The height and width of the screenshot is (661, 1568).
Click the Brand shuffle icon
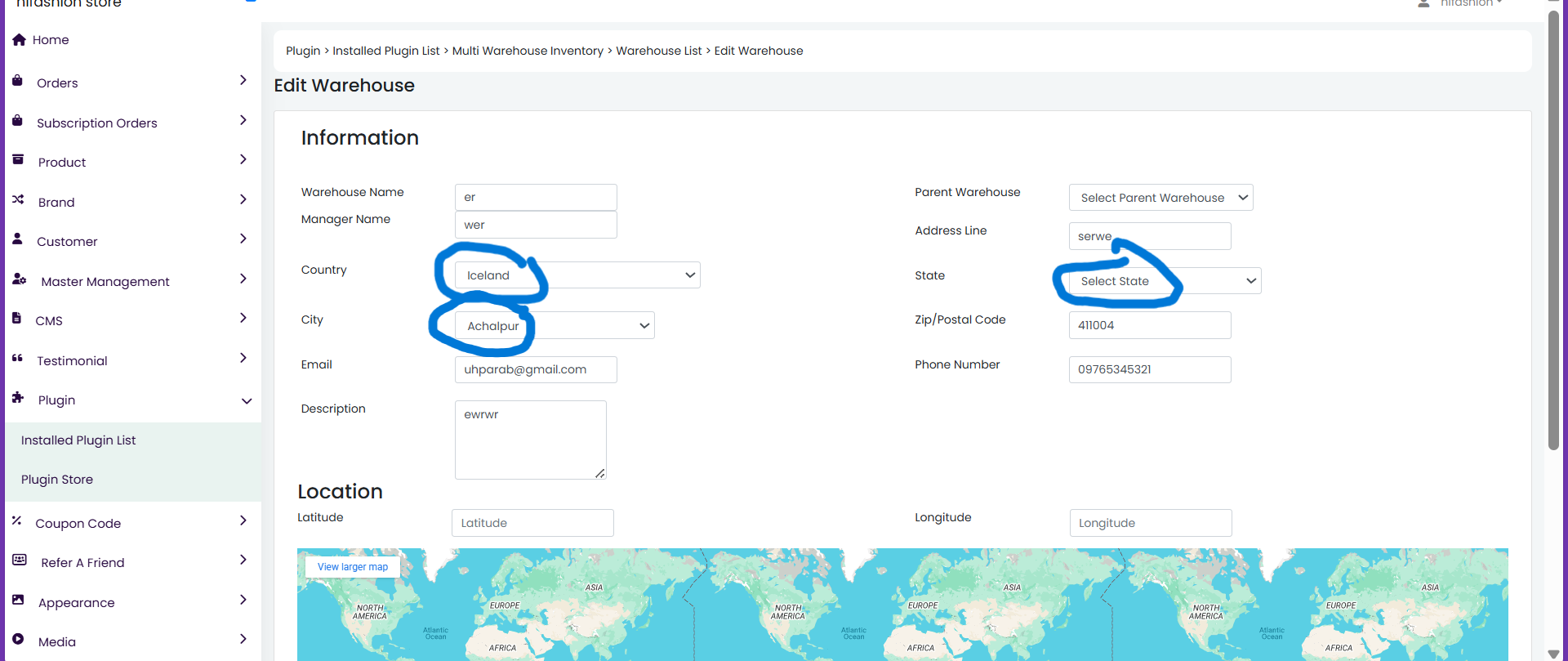(x=18, y=199)
